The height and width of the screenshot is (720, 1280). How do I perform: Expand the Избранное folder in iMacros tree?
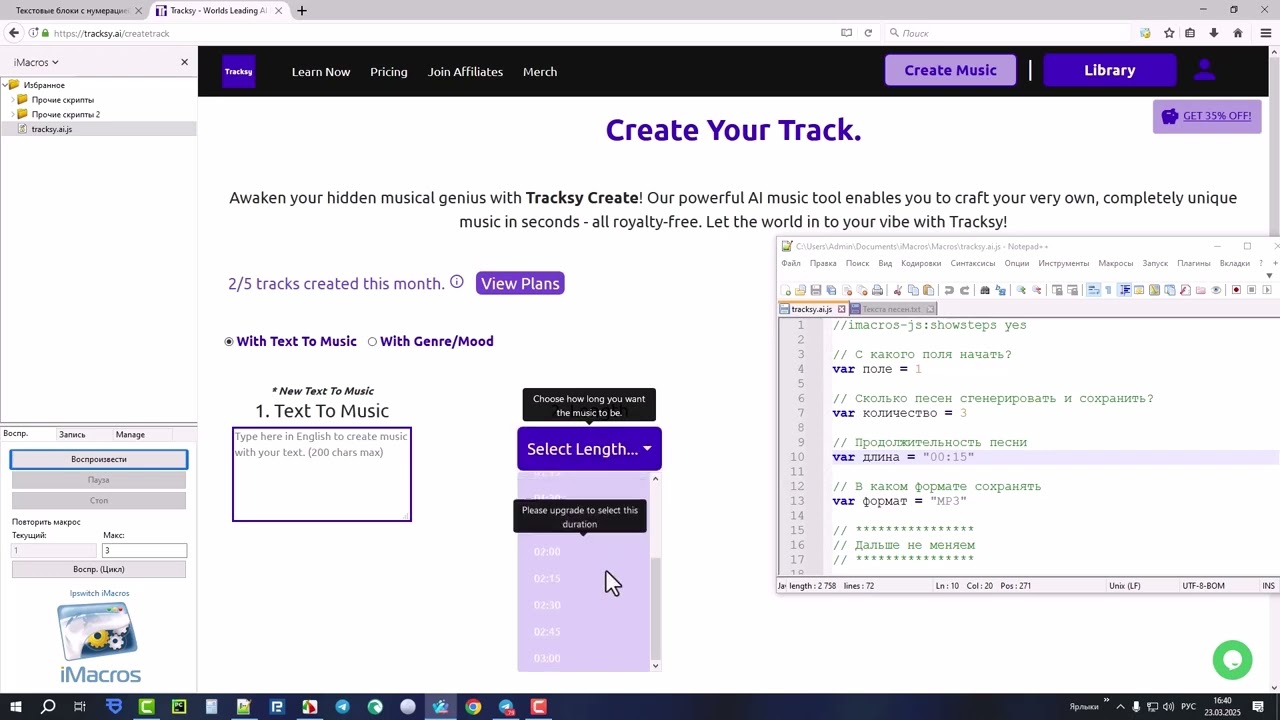(x=6, y=85)
